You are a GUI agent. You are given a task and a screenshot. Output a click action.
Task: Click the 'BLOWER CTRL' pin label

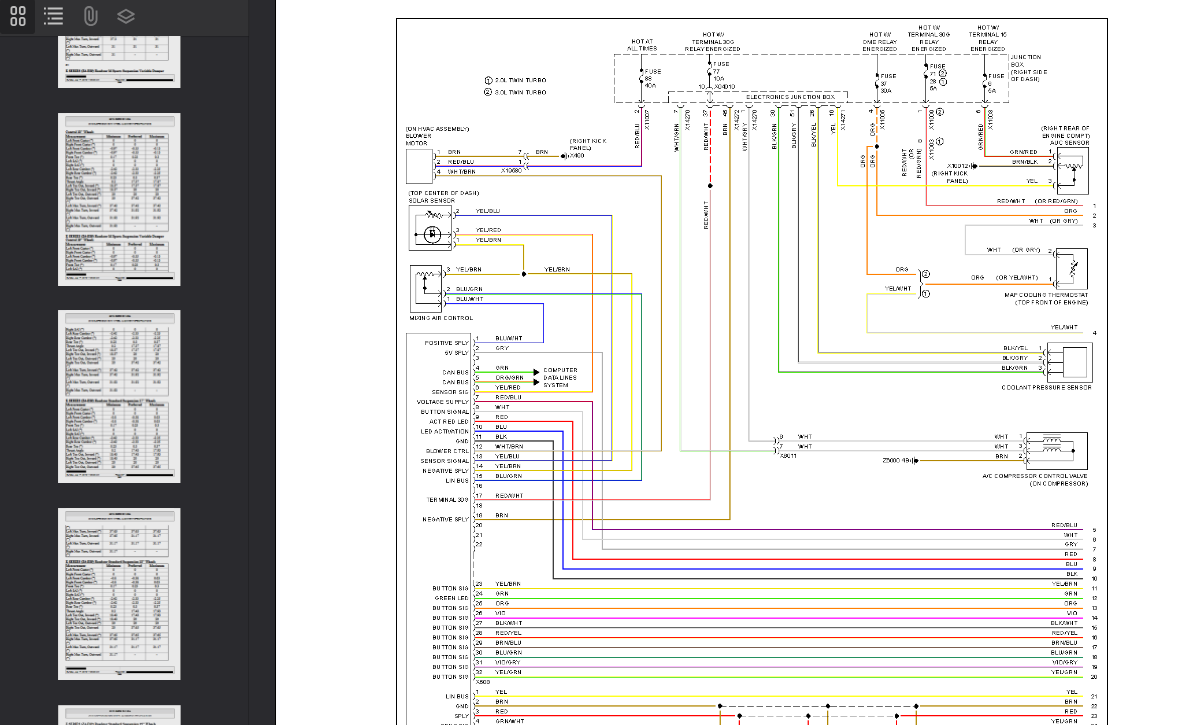pyautogui.click(x=447, y=452)
